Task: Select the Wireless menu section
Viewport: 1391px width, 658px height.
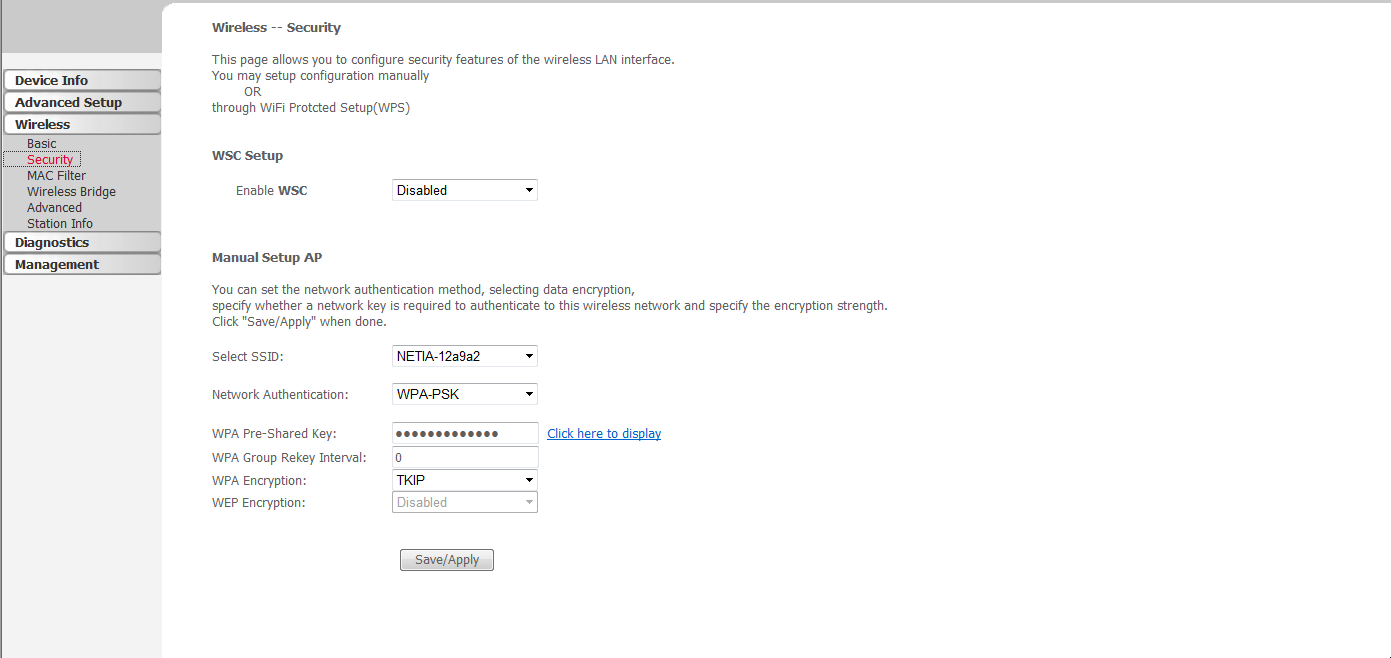Action: (x=81, y=124)
